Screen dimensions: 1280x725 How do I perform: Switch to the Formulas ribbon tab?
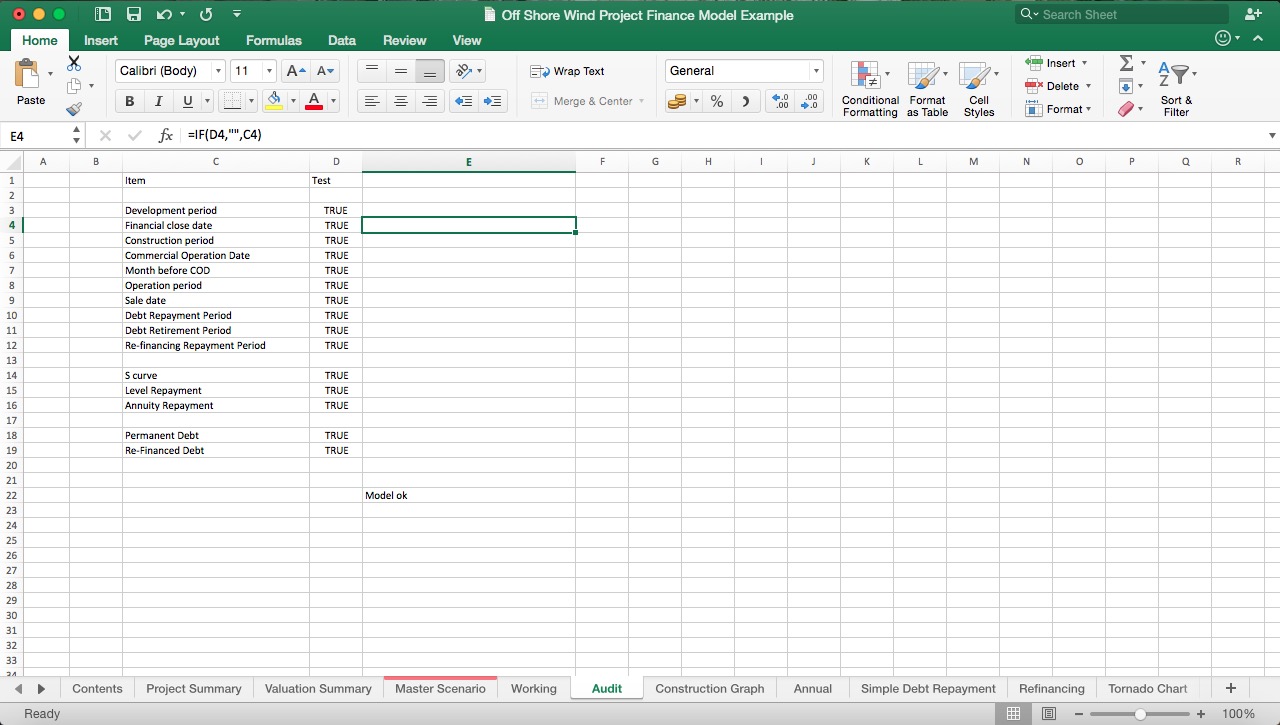(x=273, y=40)
